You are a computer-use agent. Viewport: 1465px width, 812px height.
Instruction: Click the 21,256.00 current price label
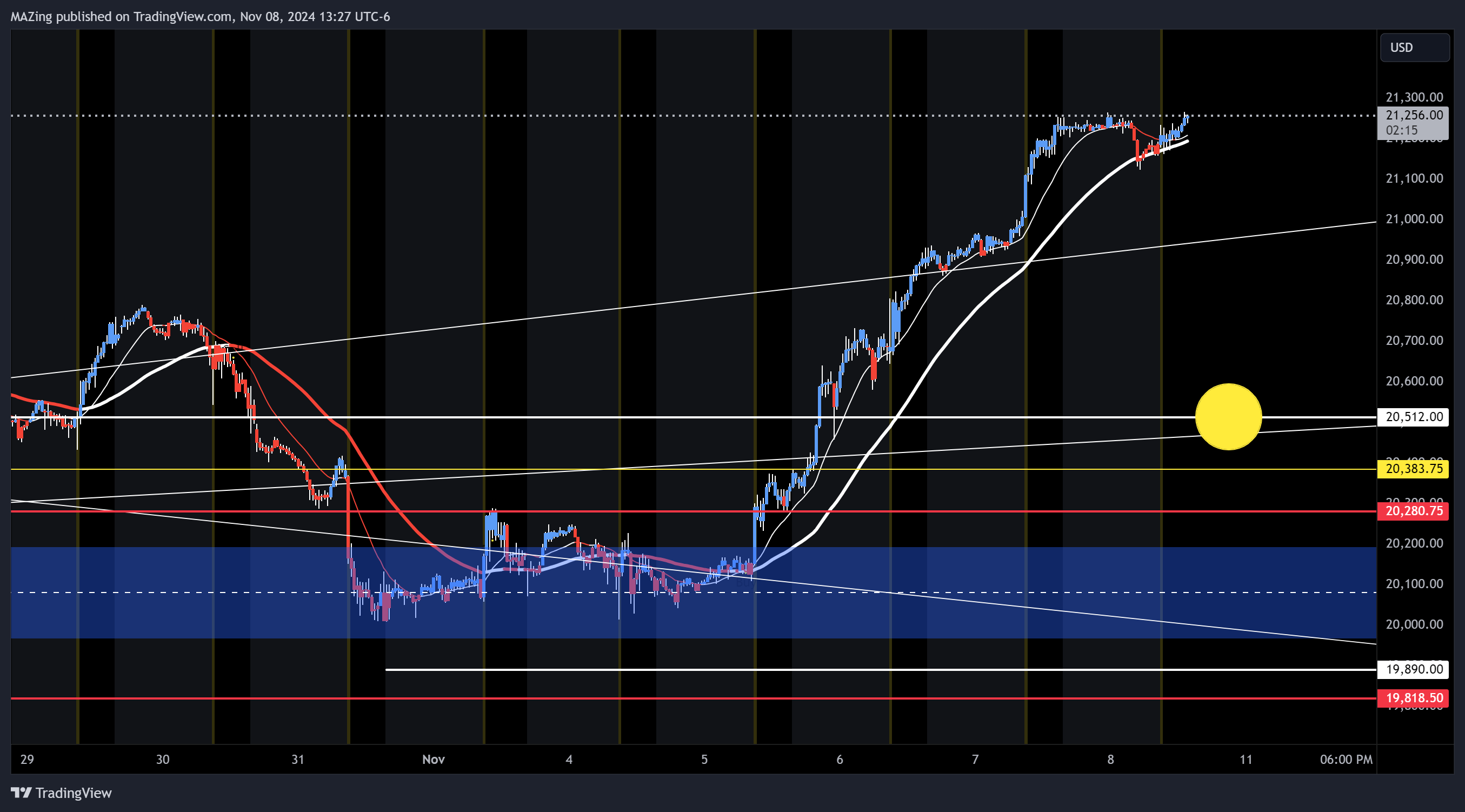pyautogui.click(x=1413, y=115)
